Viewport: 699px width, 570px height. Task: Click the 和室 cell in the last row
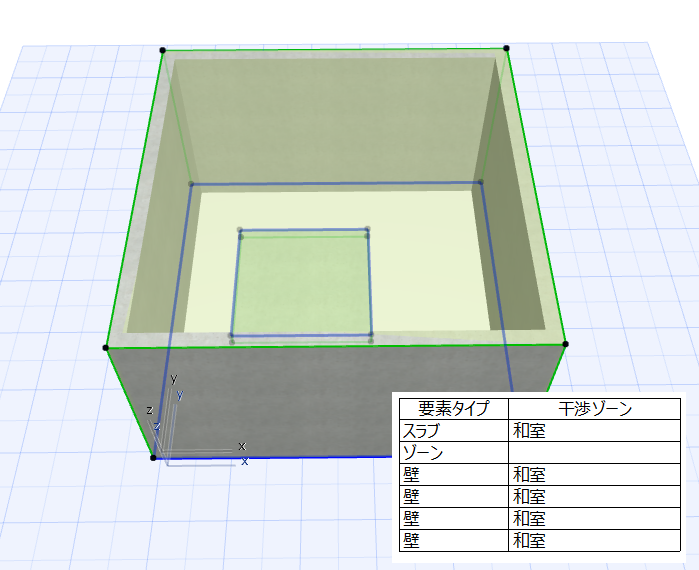pyautogui.click(x=595, y=541)
